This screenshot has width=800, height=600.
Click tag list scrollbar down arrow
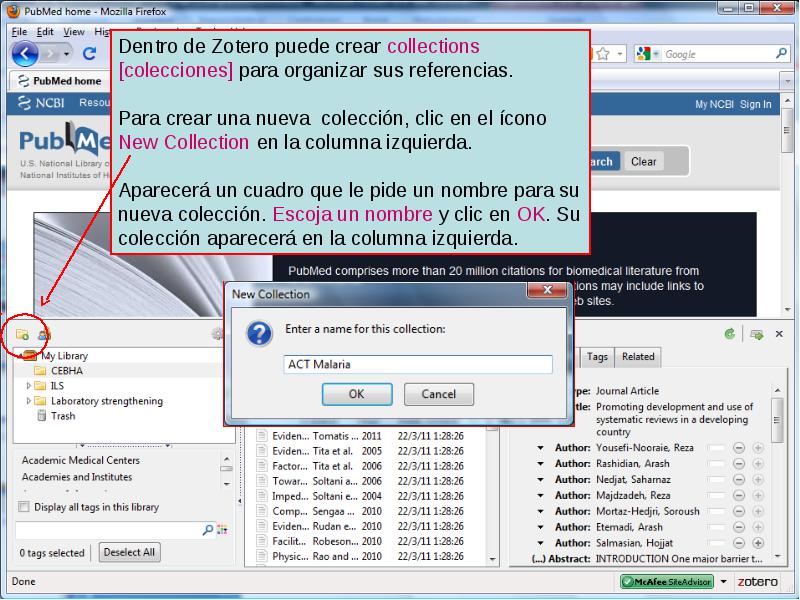tap(227, 484)
